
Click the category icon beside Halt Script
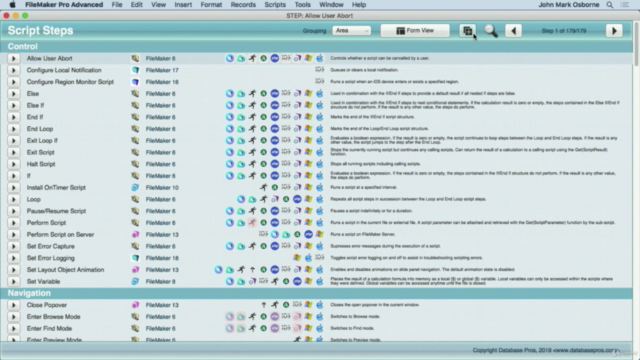[x=135, y=164]
